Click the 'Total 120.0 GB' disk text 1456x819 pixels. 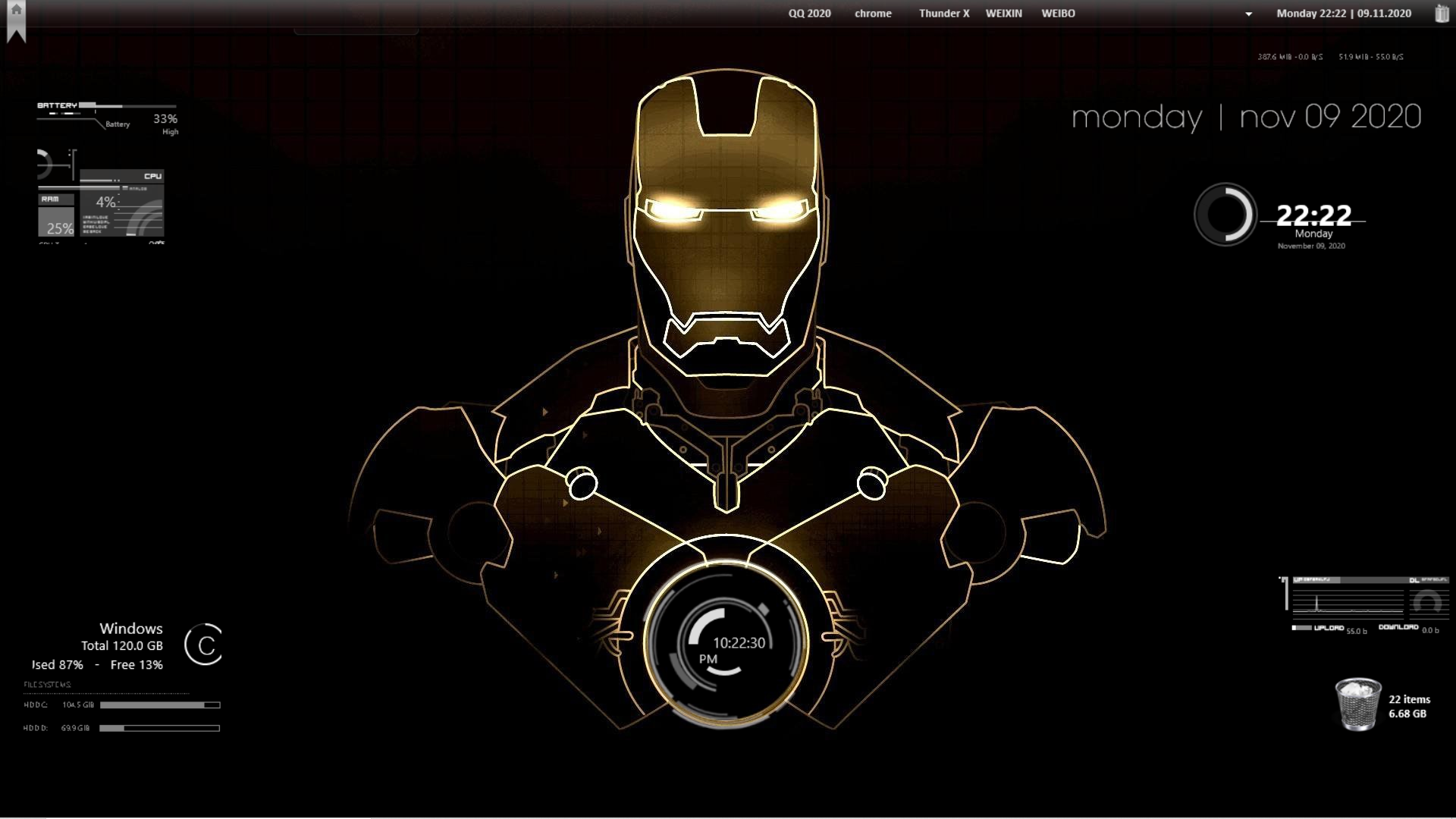[x=122, y=646]
